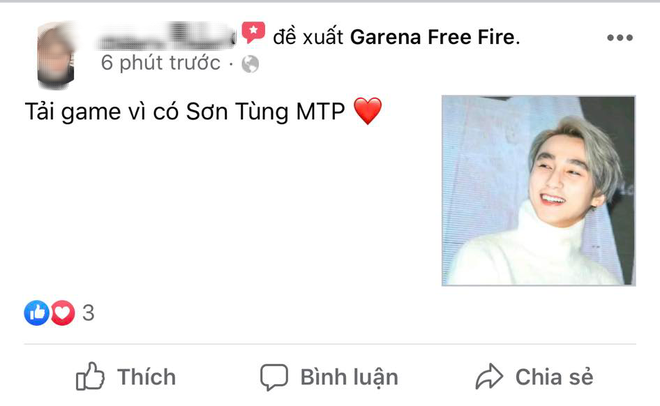Select the Bình luận text button

coord(349,377)
